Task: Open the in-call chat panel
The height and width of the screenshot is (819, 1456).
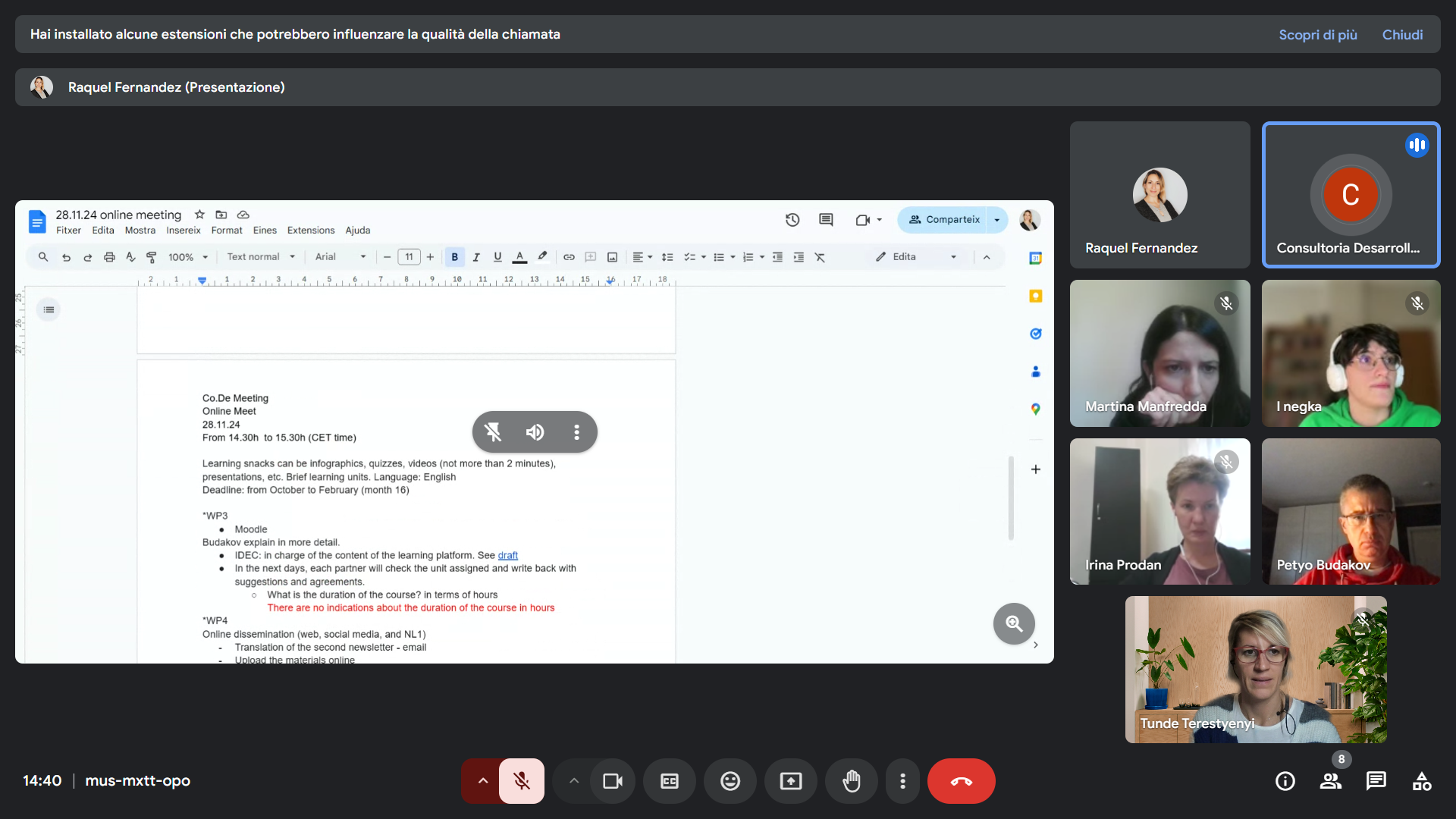Action: coord(1376,781)
